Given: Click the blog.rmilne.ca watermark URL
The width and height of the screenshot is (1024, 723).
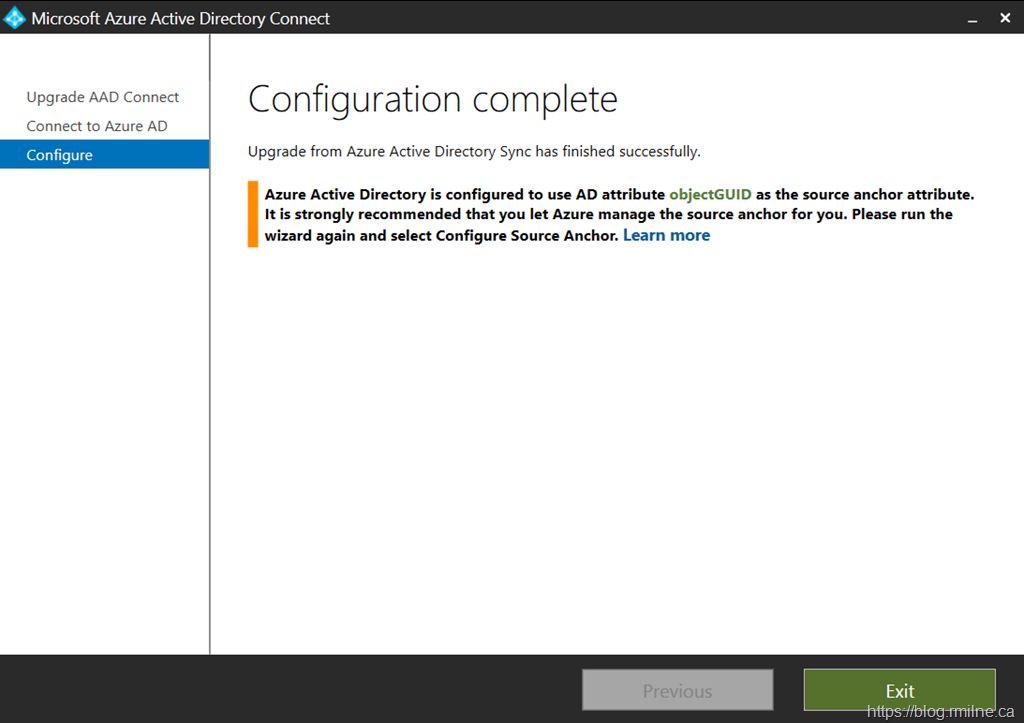Looking at the screenshot, I should pos(940,711).
